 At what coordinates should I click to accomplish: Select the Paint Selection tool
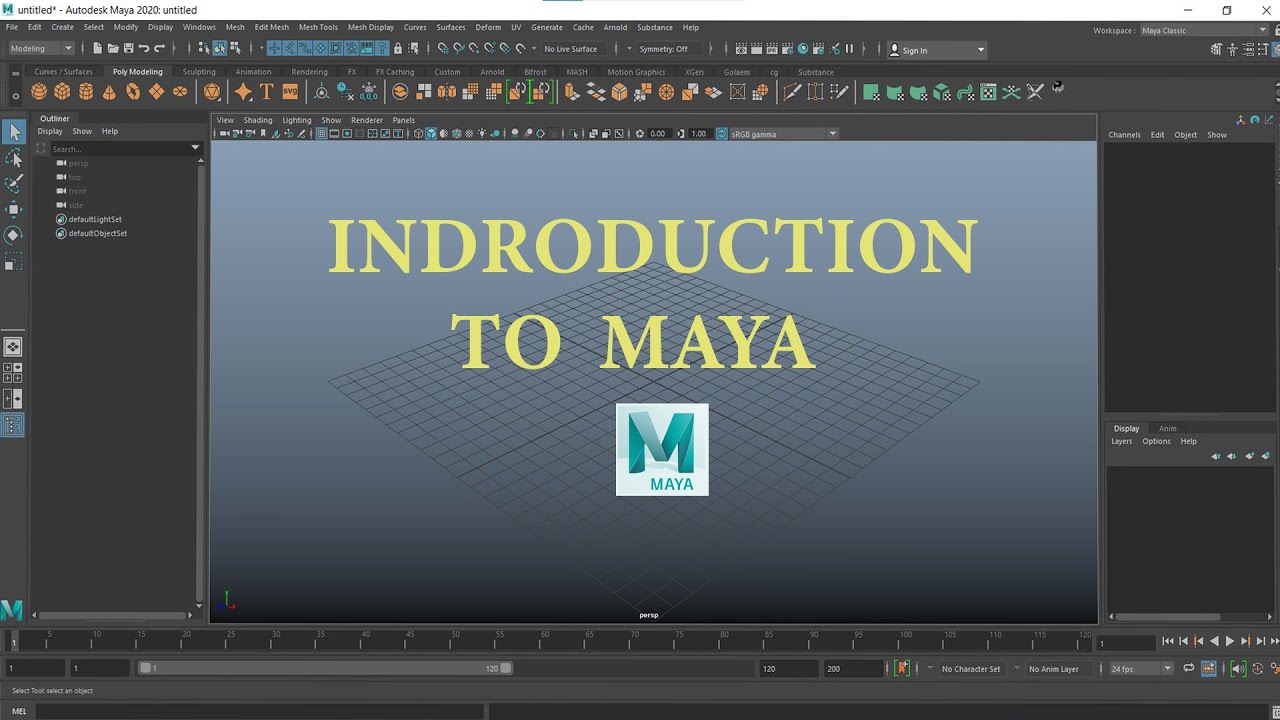(14, 184)
